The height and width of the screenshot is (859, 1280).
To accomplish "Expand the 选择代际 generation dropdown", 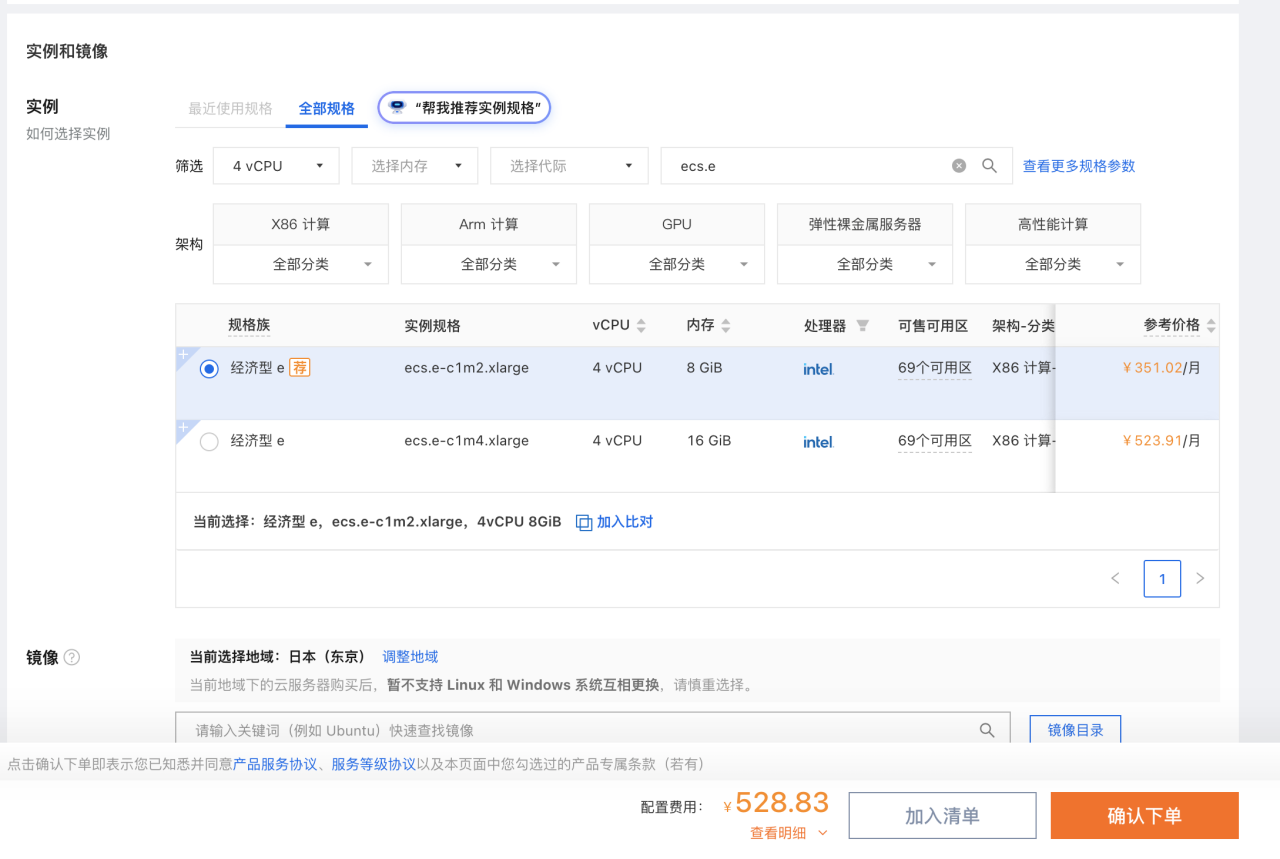I will tap(569, 166).
